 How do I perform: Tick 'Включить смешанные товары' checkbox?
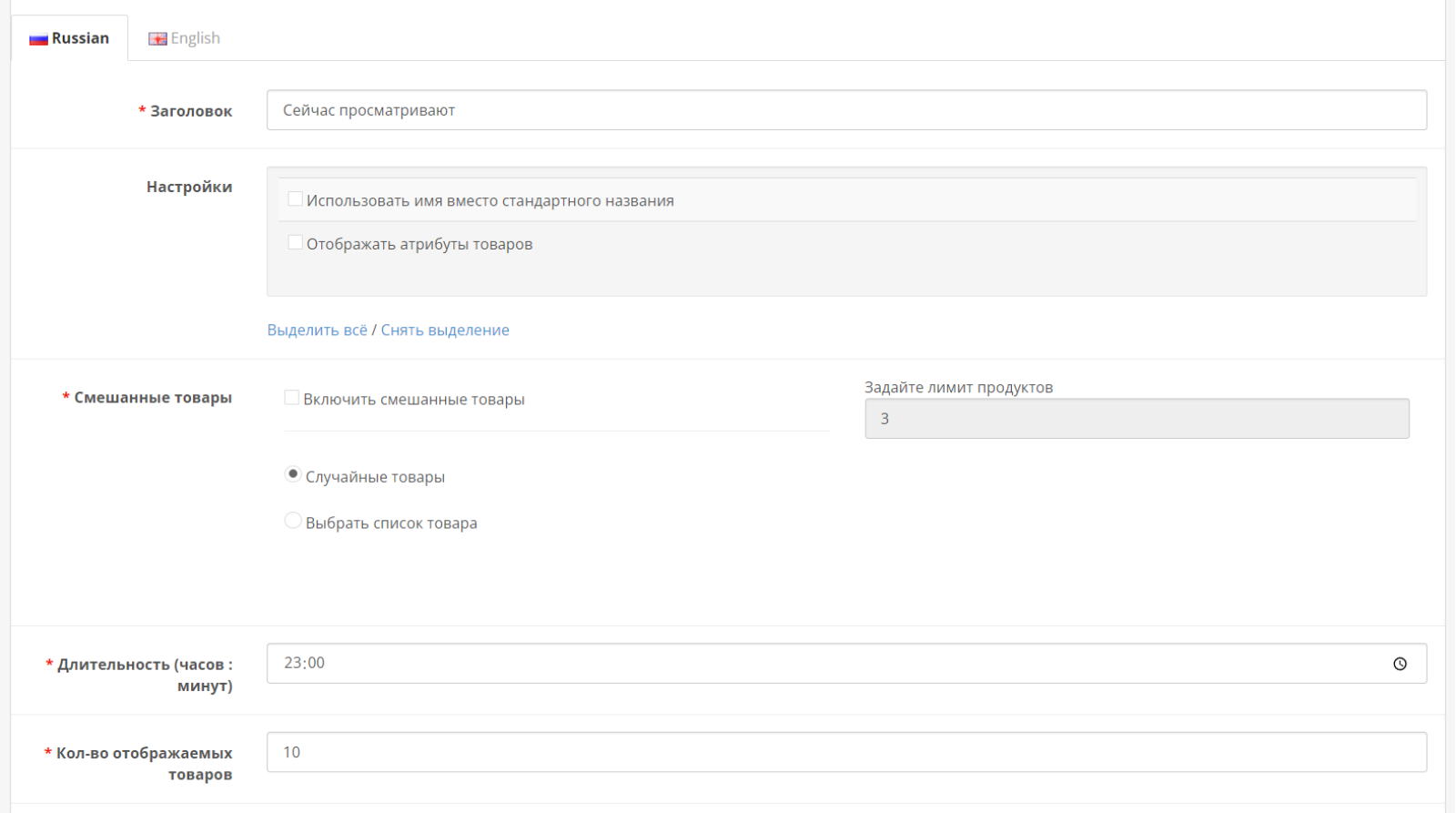coord(291,397)
